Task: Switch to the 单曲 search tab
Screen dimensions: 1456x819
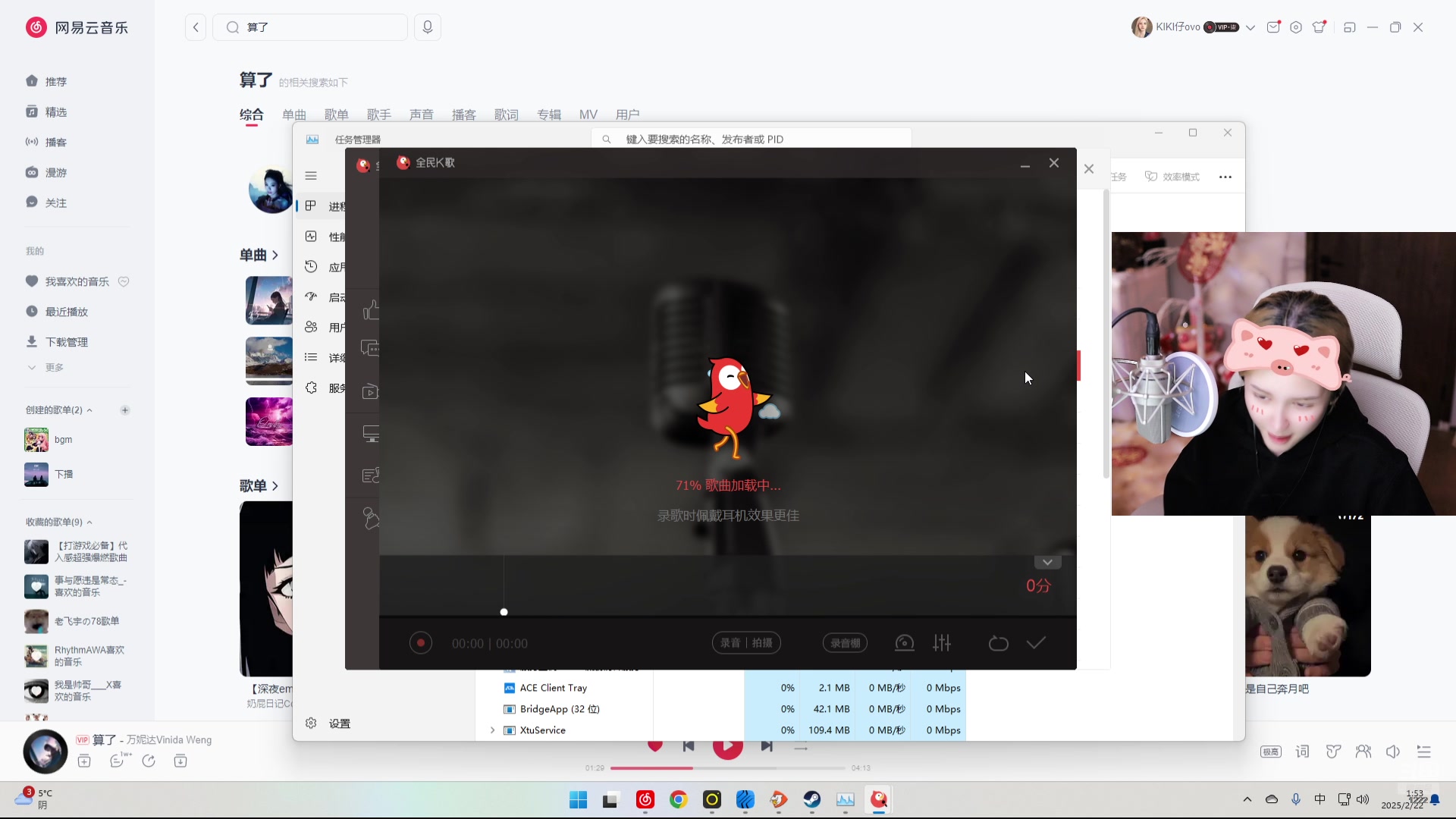Action: pyautogui.click(x=294, y=115)
